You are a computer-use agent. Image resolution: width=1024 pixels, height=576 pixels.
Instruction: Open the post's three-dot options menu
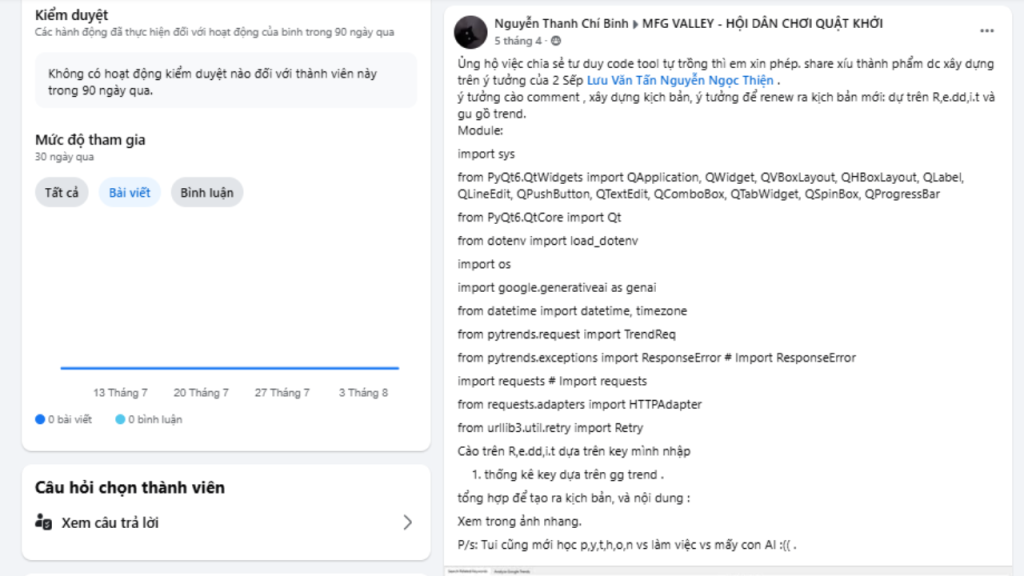[x=988, y=31]
